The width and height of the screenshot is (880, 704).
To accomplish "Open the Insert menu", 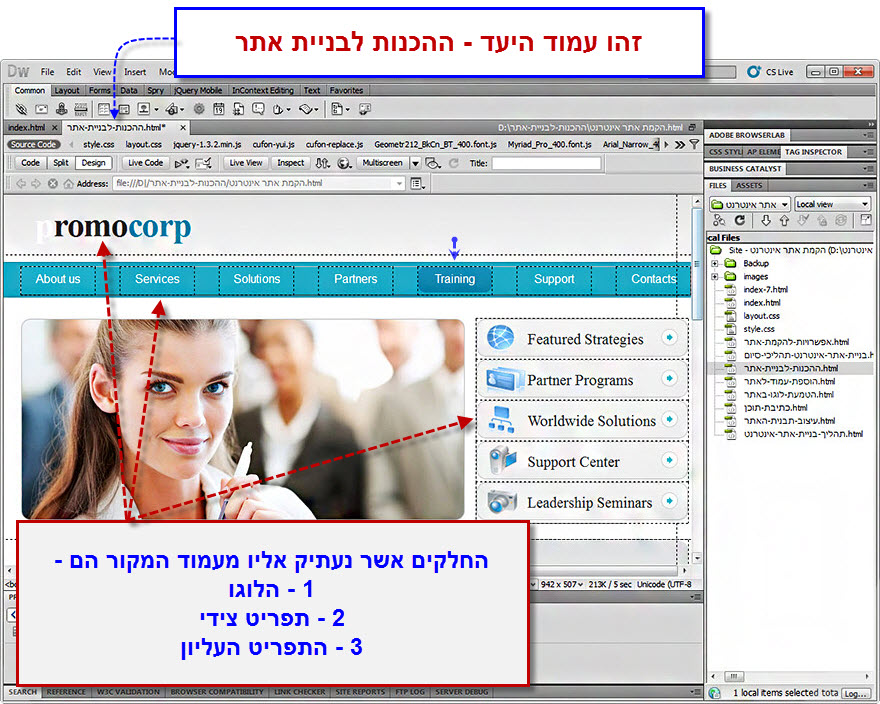I will point(135,72).
